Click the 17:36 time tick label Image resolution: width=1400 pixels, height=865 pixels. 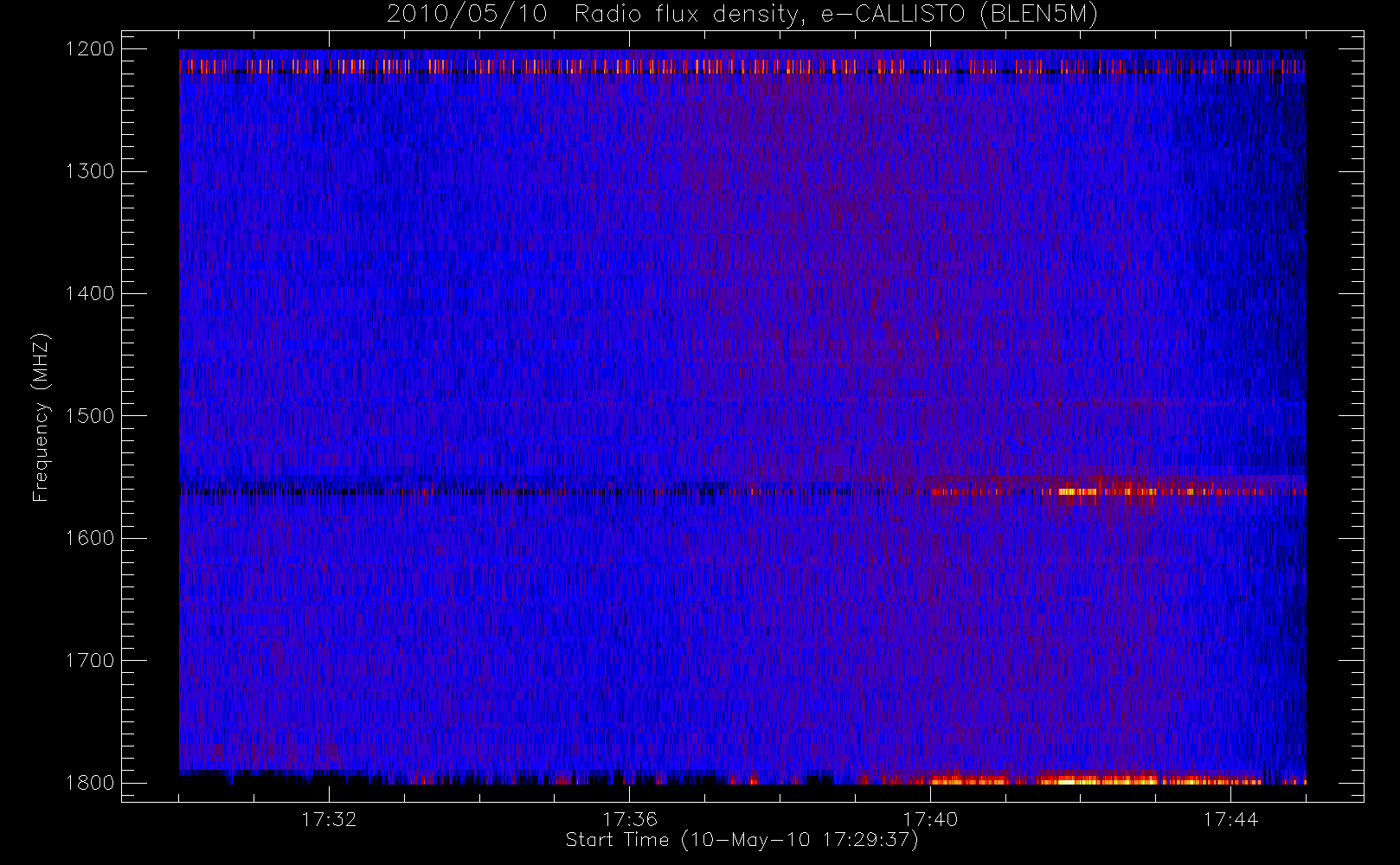coord(630,819)
